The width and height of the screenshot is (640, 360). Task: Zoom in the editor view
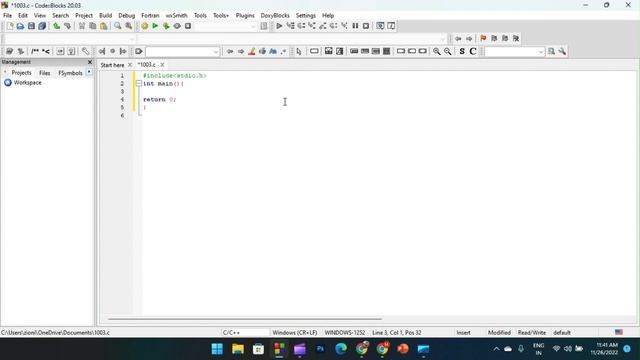437,51
